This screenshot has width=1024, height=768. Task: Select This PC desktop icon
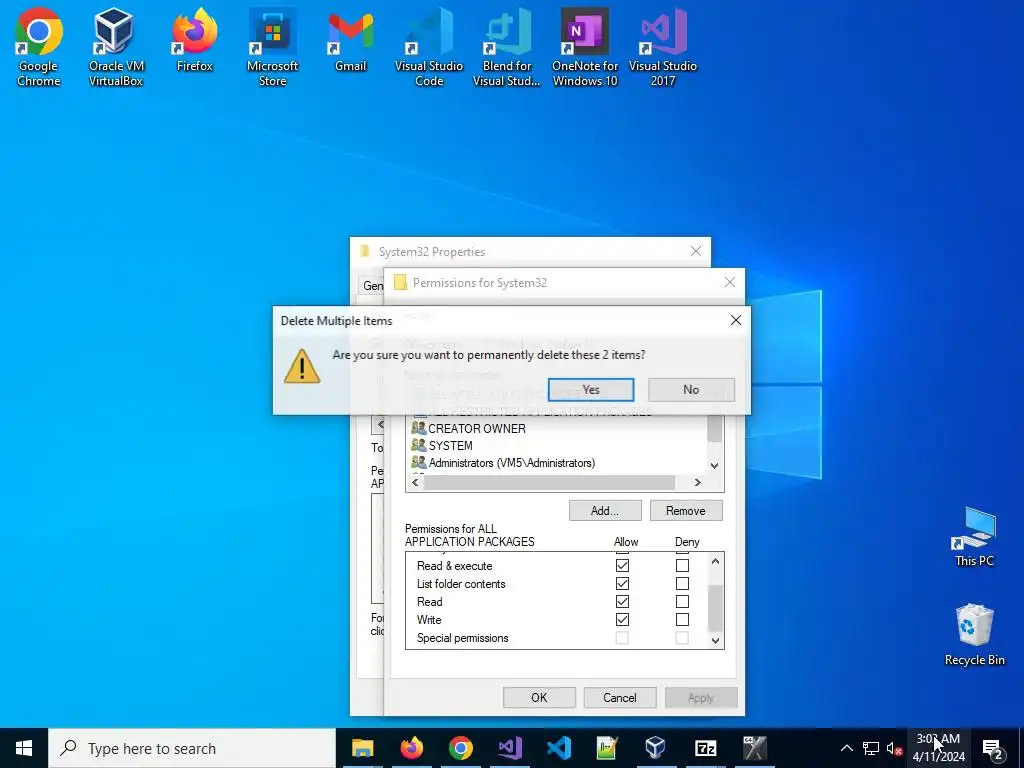[x=974, y=537]
